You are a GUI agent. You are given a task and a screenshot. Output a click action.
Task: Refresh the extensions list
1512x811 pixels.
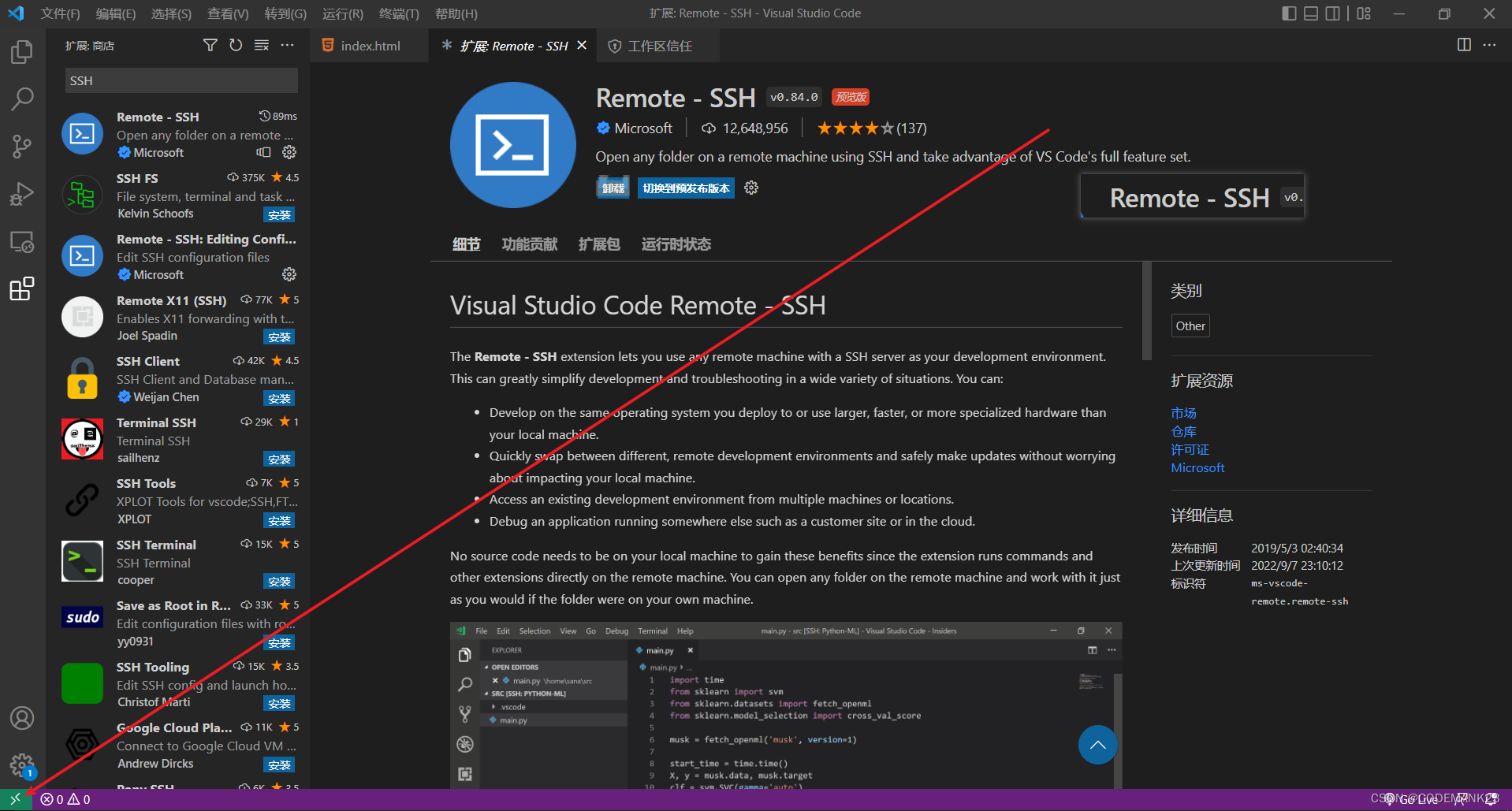pos(236,46)
